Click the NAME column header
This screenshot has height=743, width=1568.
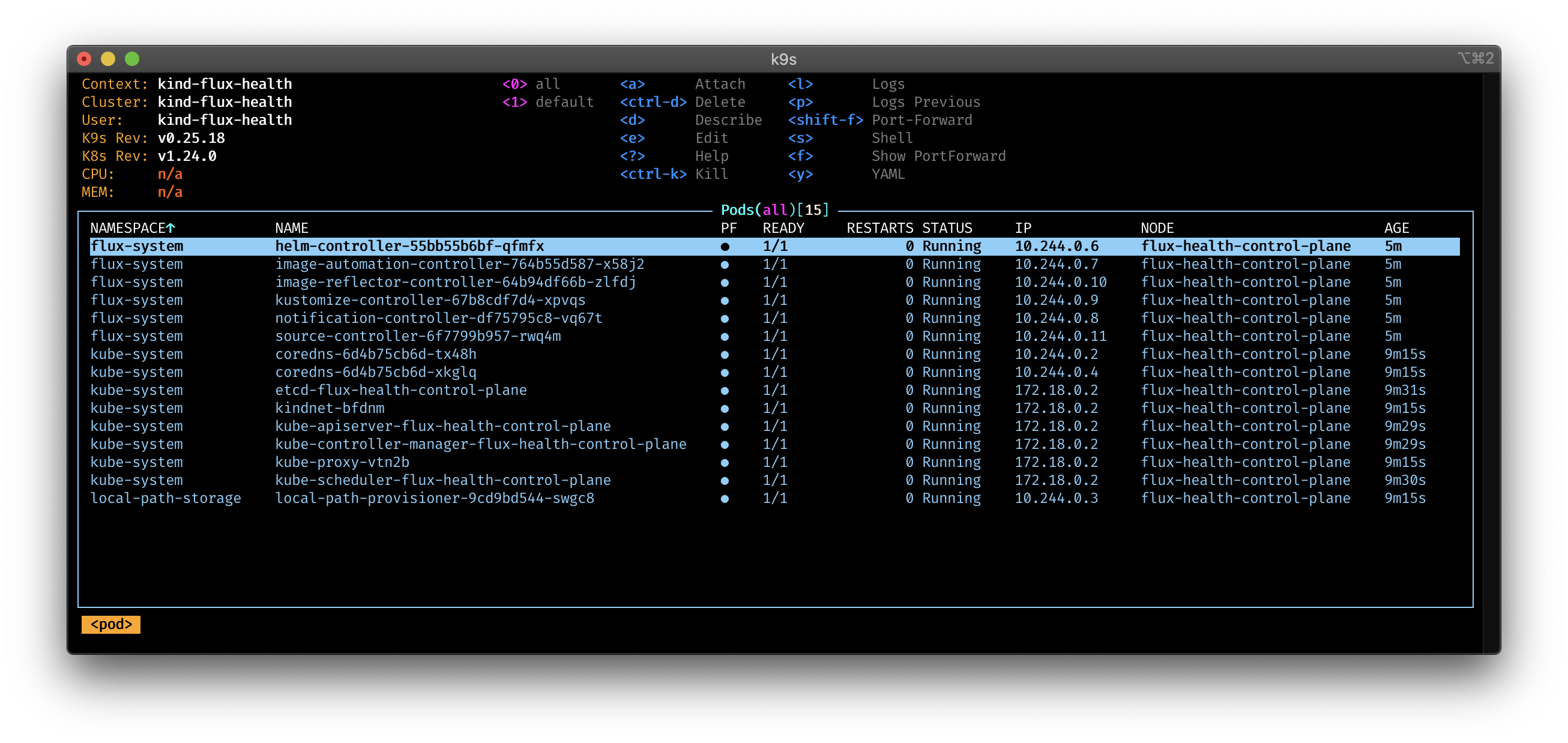(x=292, y=228)
